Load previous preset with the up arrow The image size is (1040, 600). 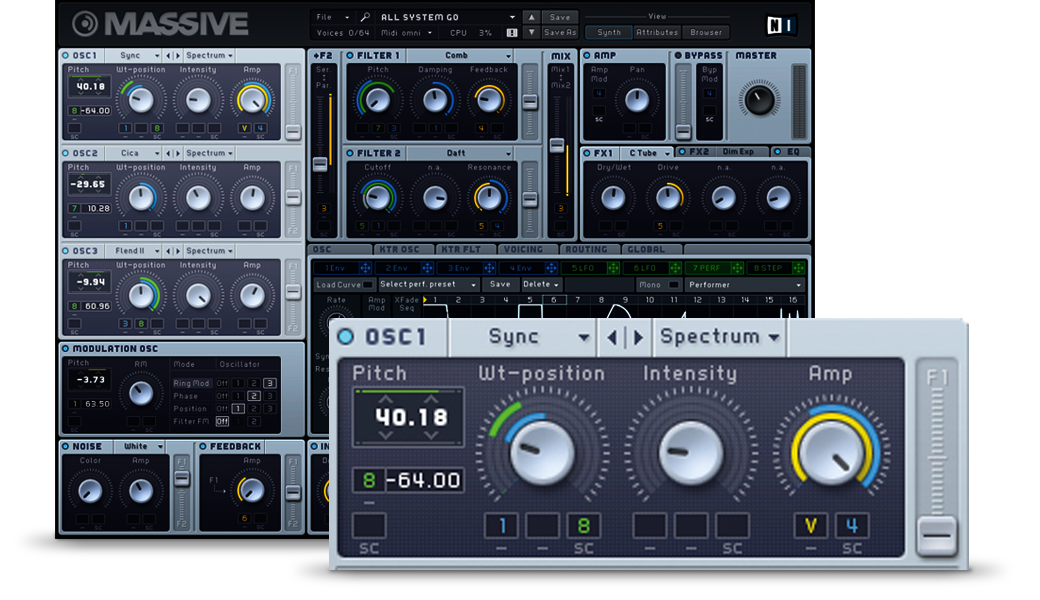click(531, 17)
